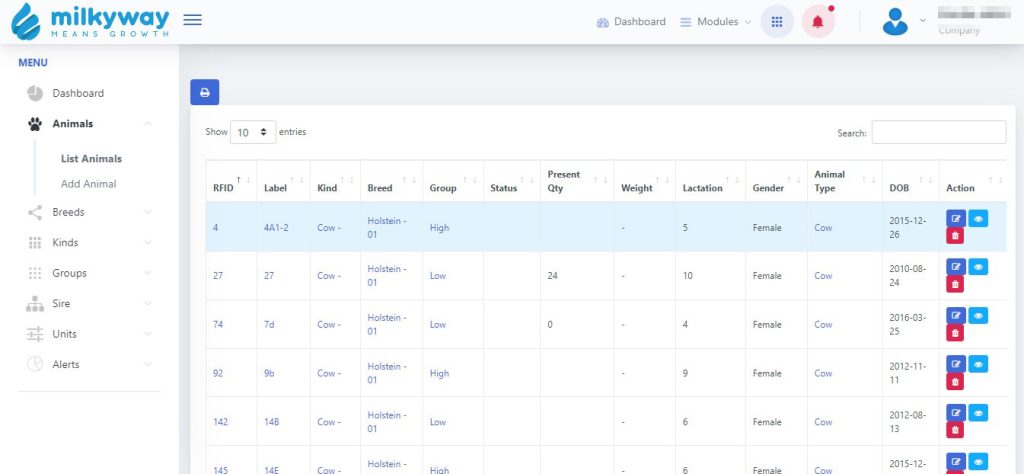Open the apps grid icon in header
The height and width of the screenshot is (474, 1024).
point(777,22)
